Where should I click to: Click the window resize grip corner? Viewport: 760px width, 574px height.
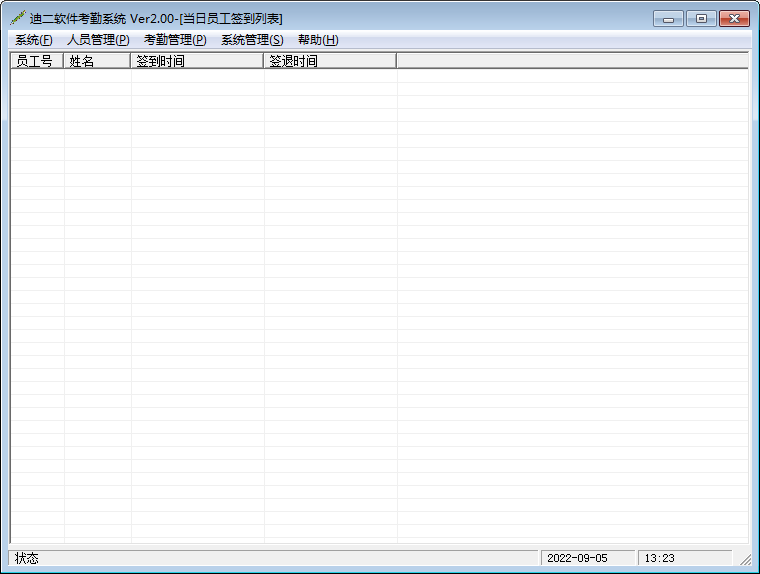pyautogui.click(x=745, y=559)
